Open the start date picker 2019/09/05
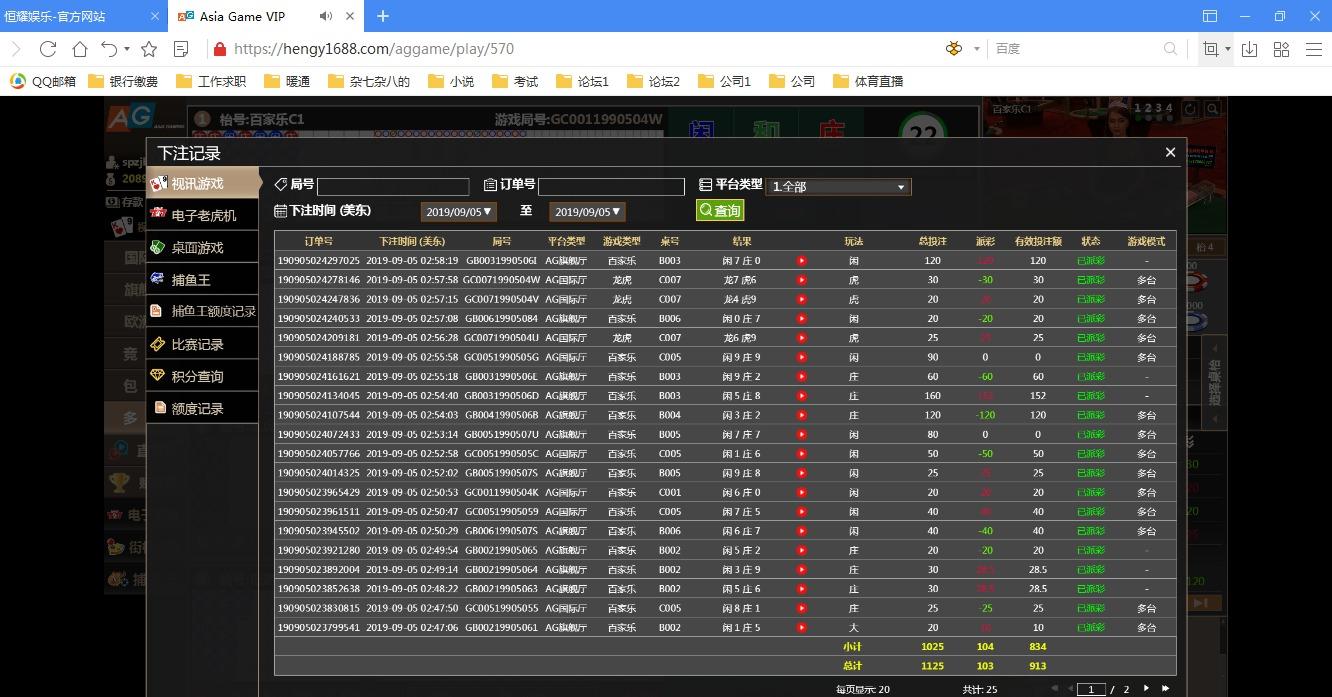Screen dimensions: 1332x697 click(459, 212)
